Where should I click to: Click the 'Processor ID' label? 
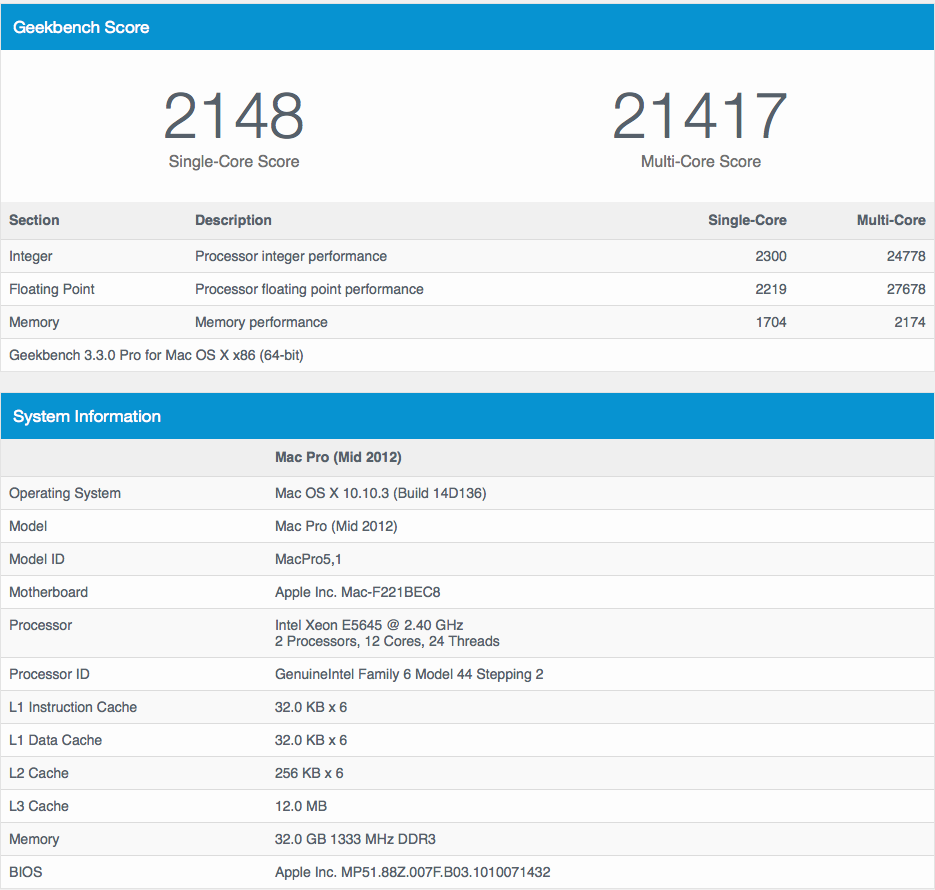(x=49, y=674)
